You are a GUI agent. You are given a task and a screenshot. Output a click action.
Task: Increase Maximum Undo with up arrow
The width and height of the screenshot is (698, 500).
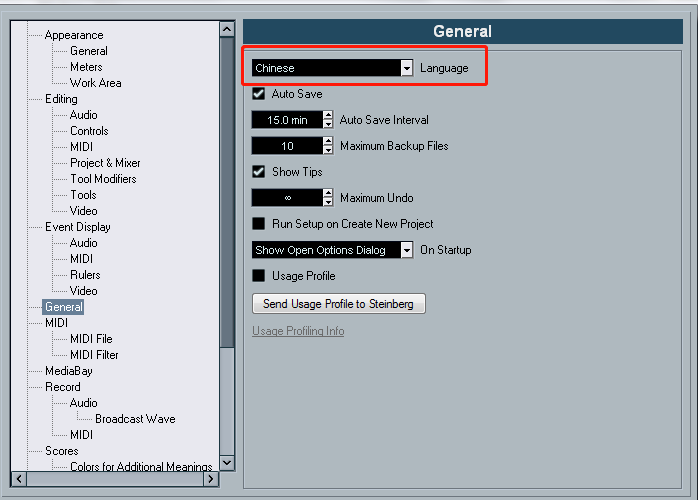point(328,193)
